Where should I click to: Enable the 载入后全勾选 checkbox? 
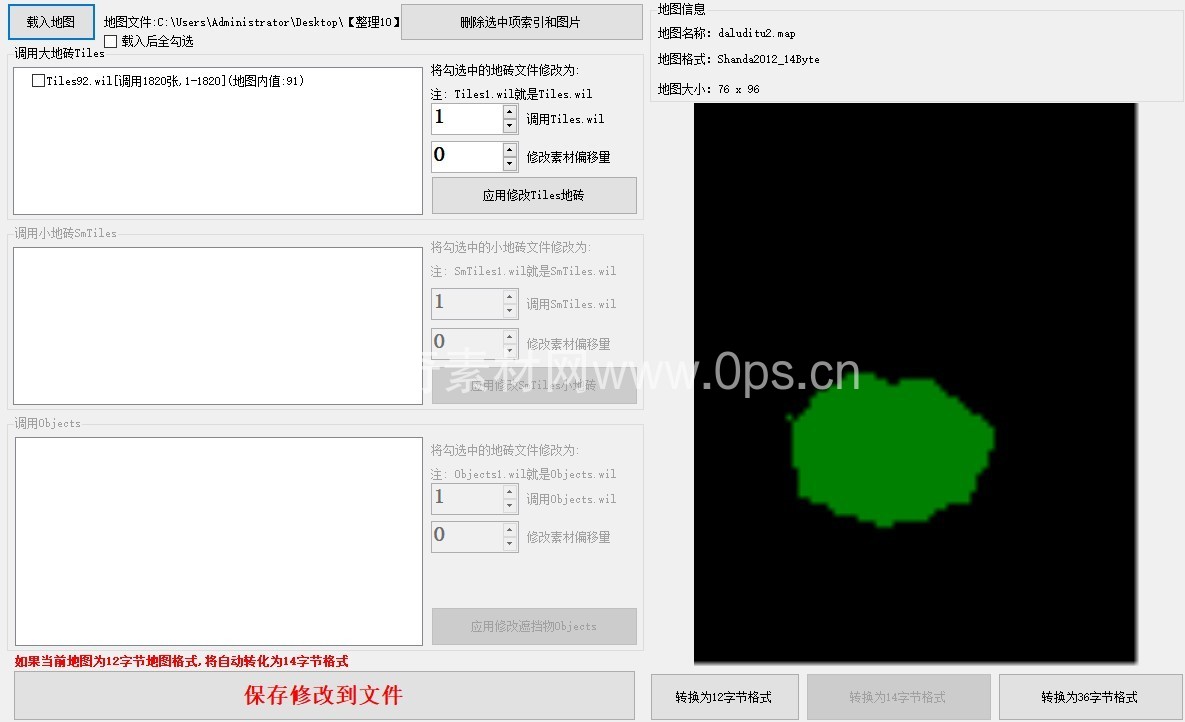point(111,41)
